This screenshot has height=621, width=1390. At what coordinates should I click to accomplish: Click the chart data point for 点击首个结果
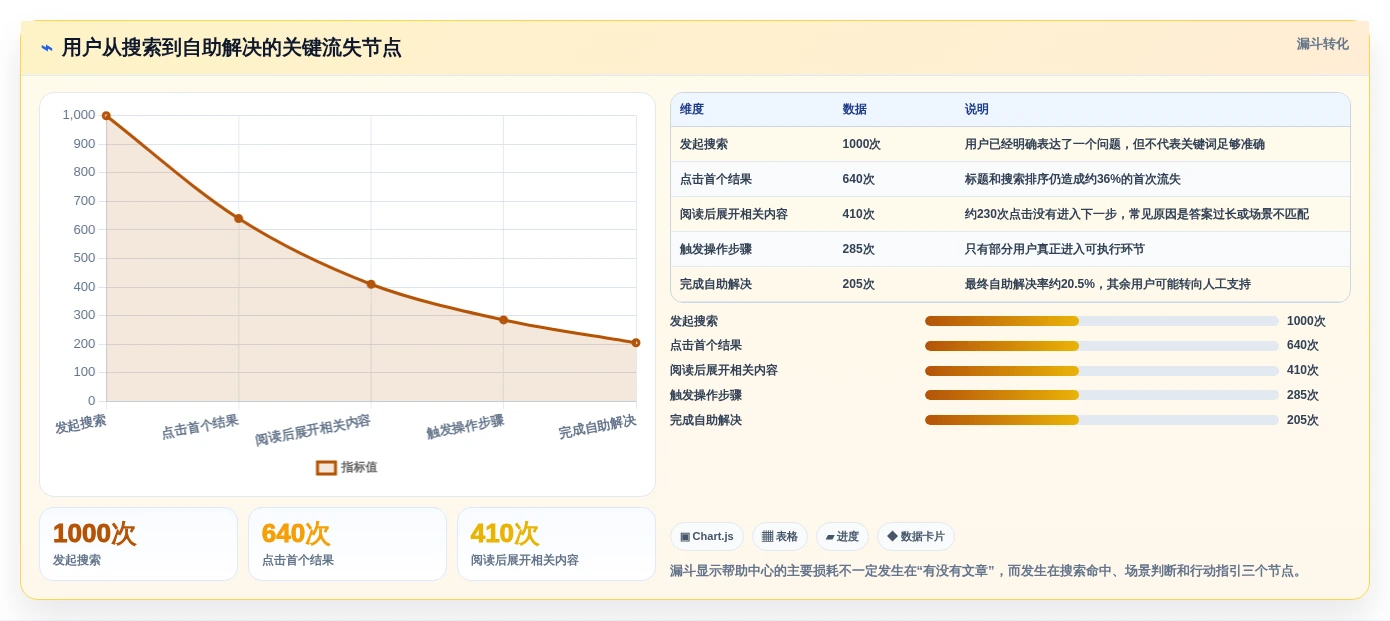click(x=238, y=218)
